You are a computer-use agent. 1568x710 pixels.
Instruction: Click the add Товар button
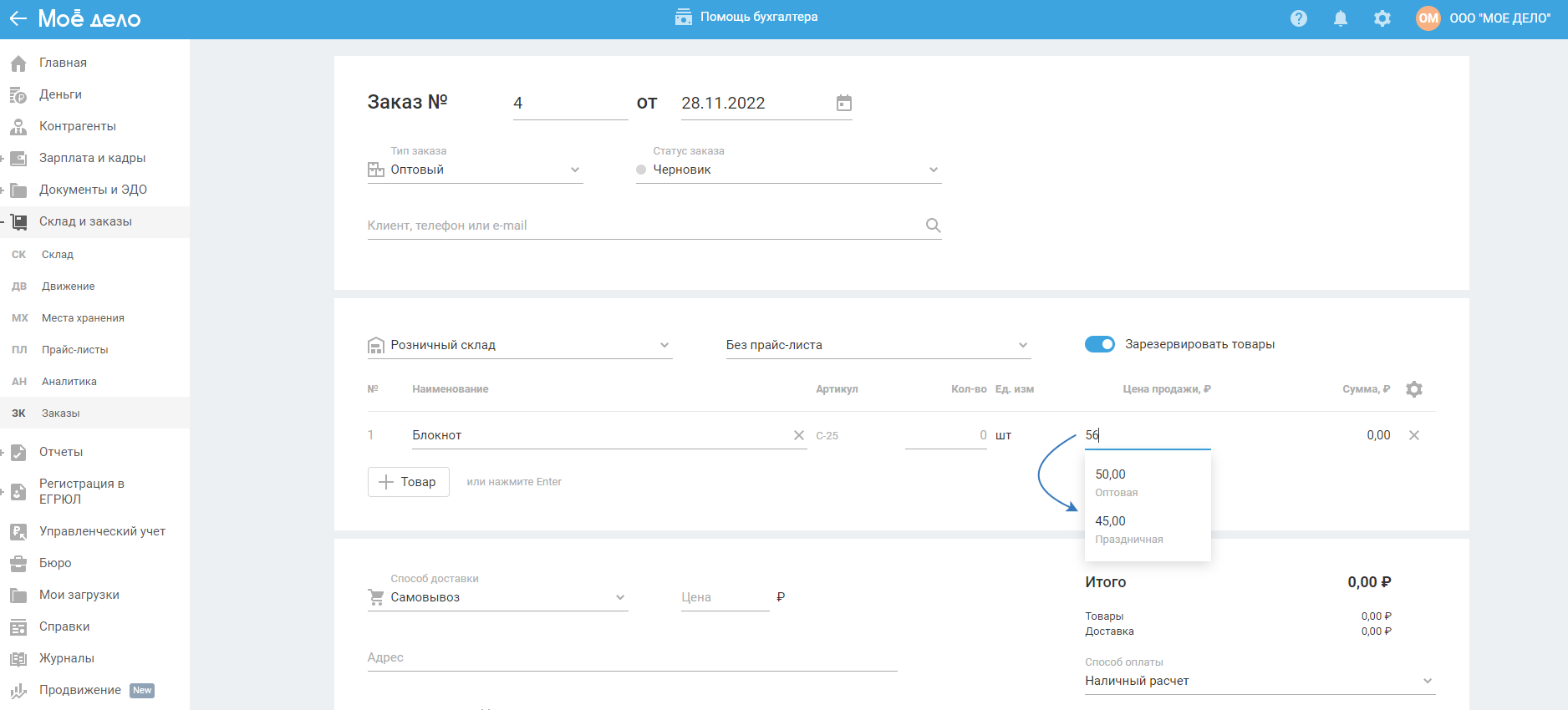click(408, 482)
